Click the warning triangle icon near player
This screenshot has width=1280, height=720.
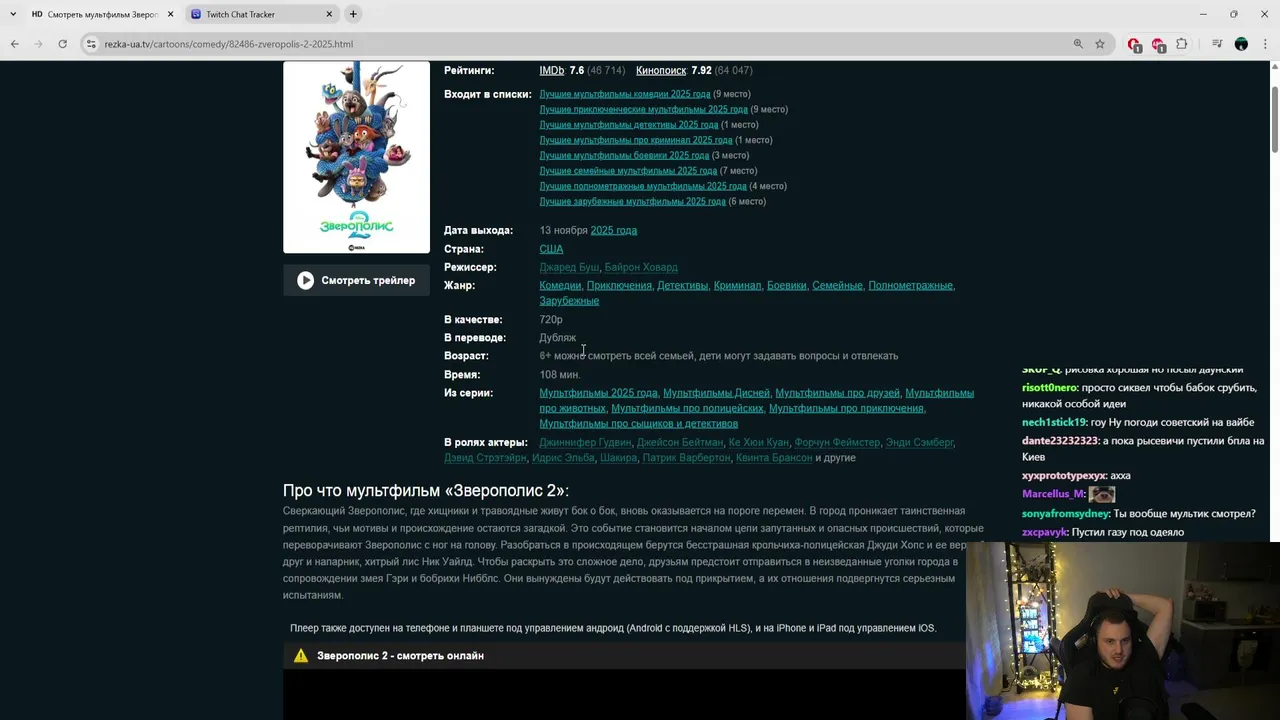tap(301, 656)
